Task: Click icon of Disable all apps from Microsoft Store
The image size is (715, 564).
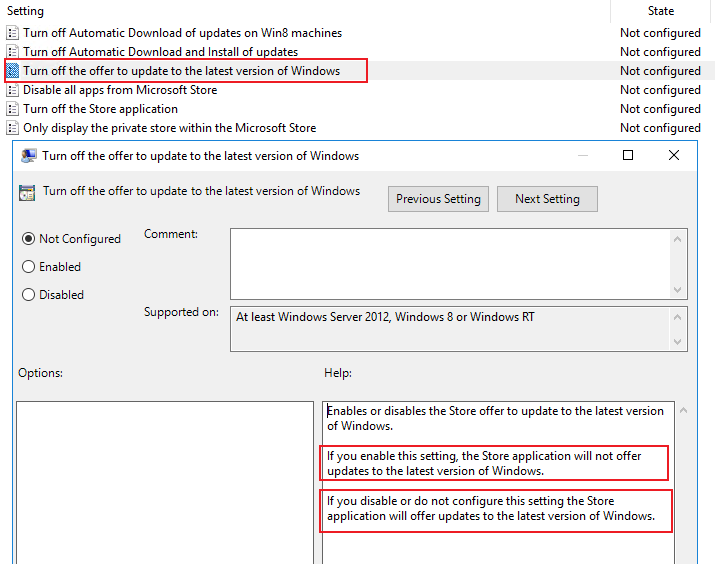Action: pos(13,90)
